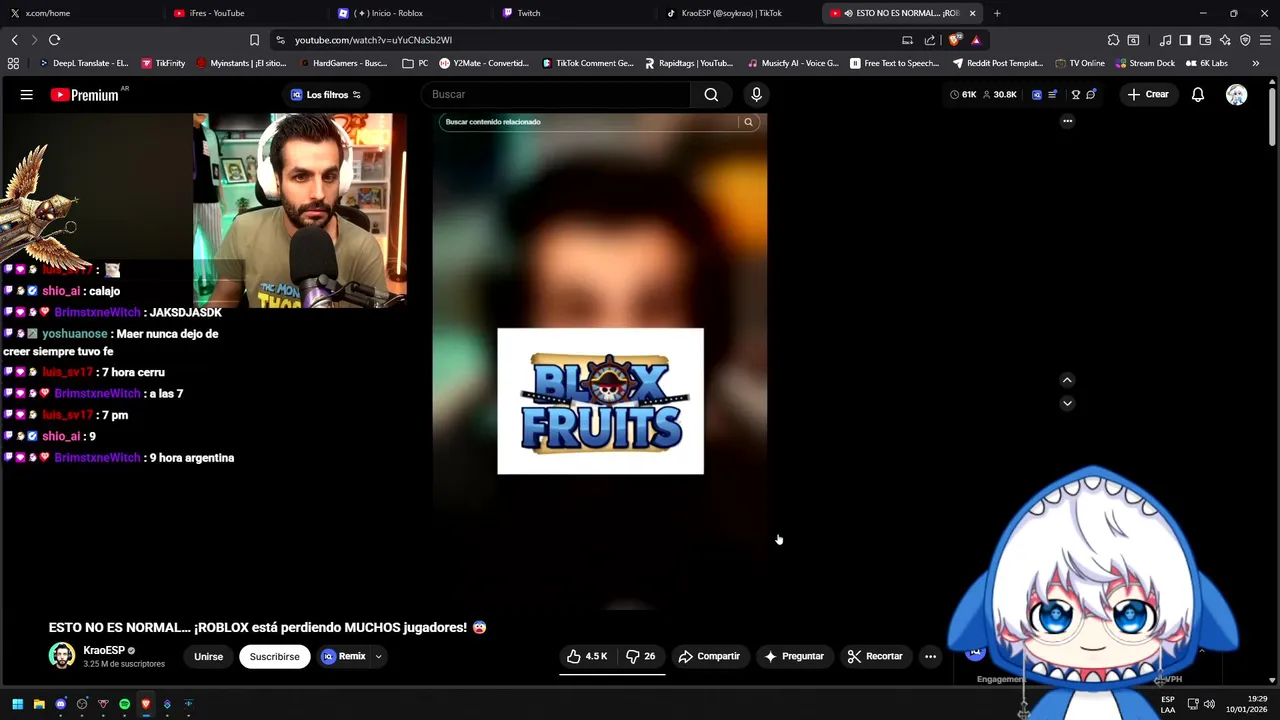Switch to KraoESP TikTok tab
Viewport: 1280px width, 720px height.
click(x=738, y=13)
